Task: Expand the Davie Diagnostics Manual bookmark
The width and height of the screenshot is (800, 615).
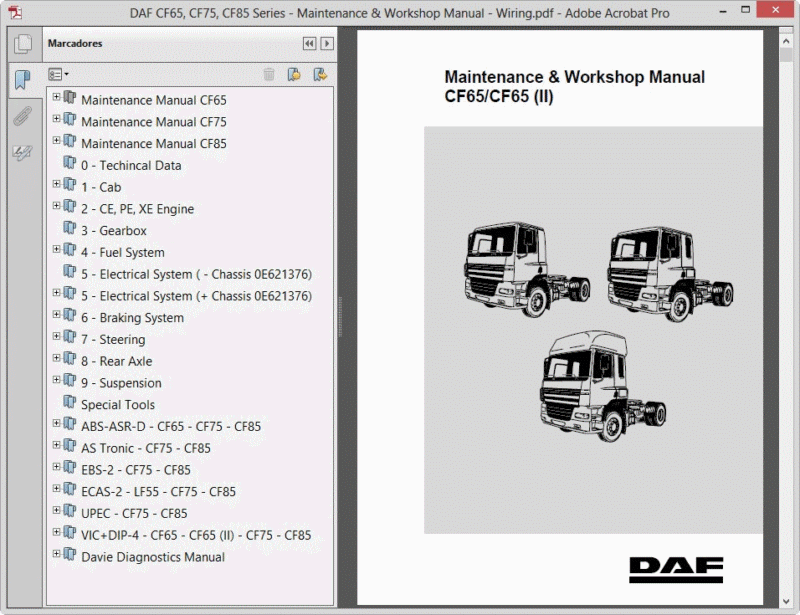Action: click(x=56, y=554)
